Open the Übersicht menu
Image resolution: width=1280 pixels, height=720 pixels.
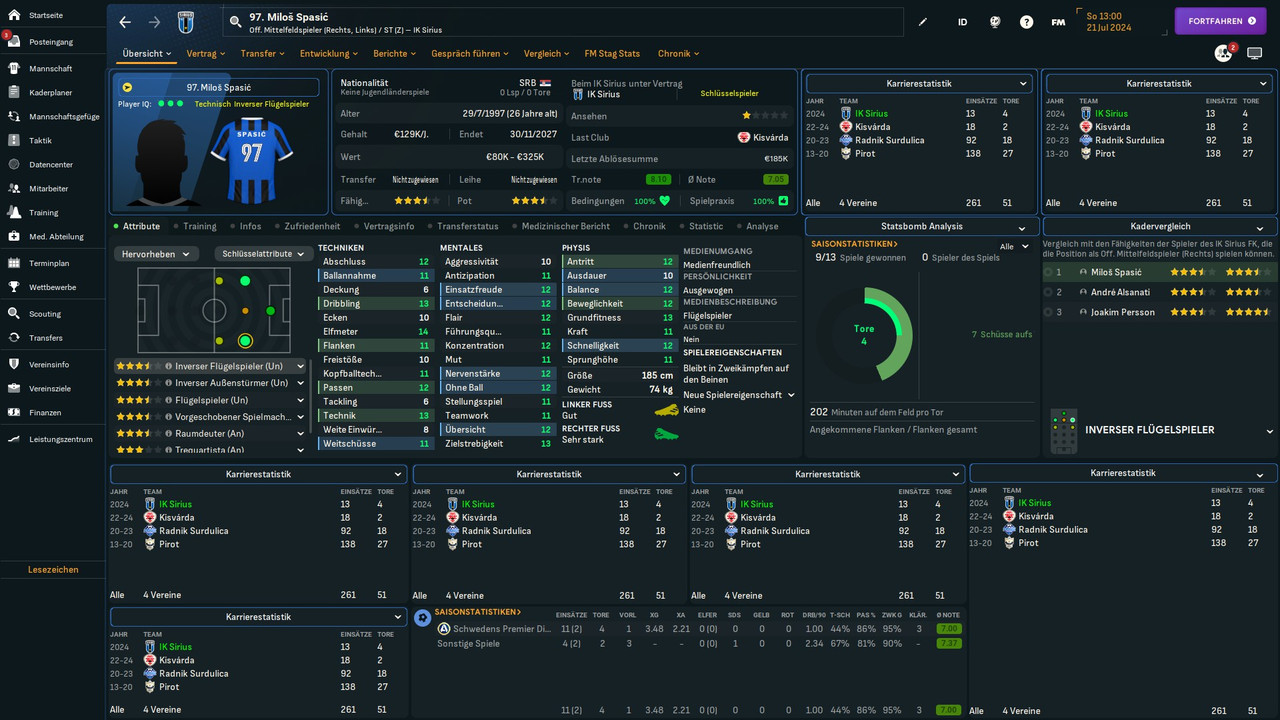coord(146,54)
